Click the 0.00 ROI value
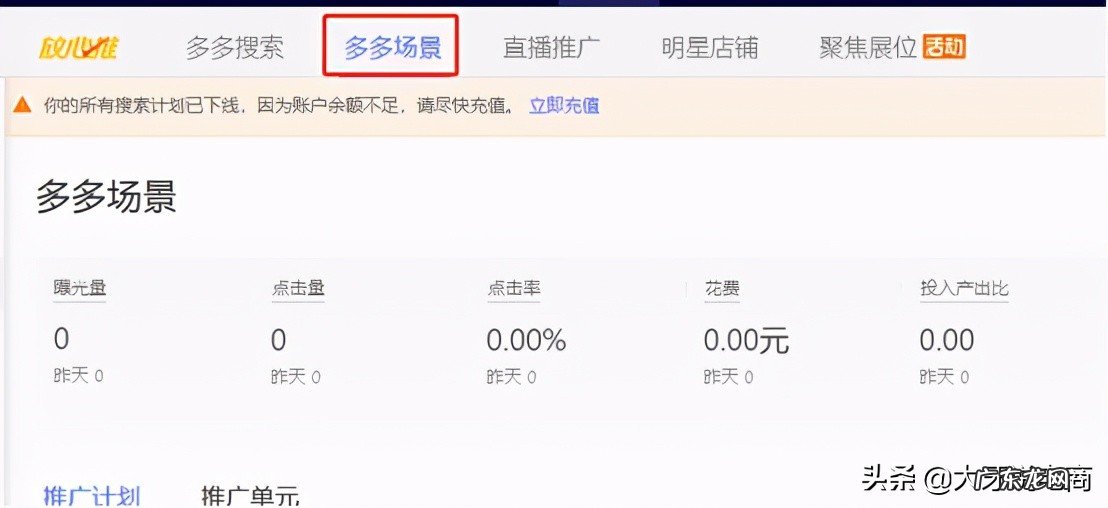 pyautogui.click(x=947, y=341)
